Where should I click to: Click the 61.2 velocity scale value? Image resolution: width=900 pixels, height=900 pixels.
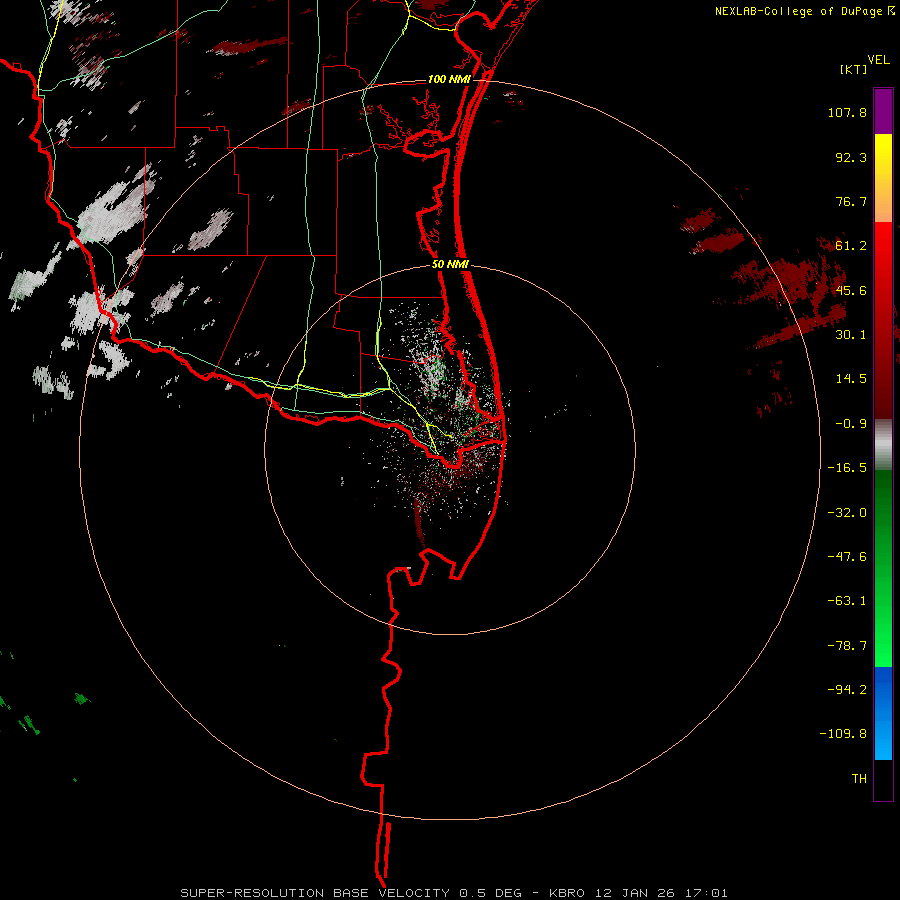click(x=851, y=246)
